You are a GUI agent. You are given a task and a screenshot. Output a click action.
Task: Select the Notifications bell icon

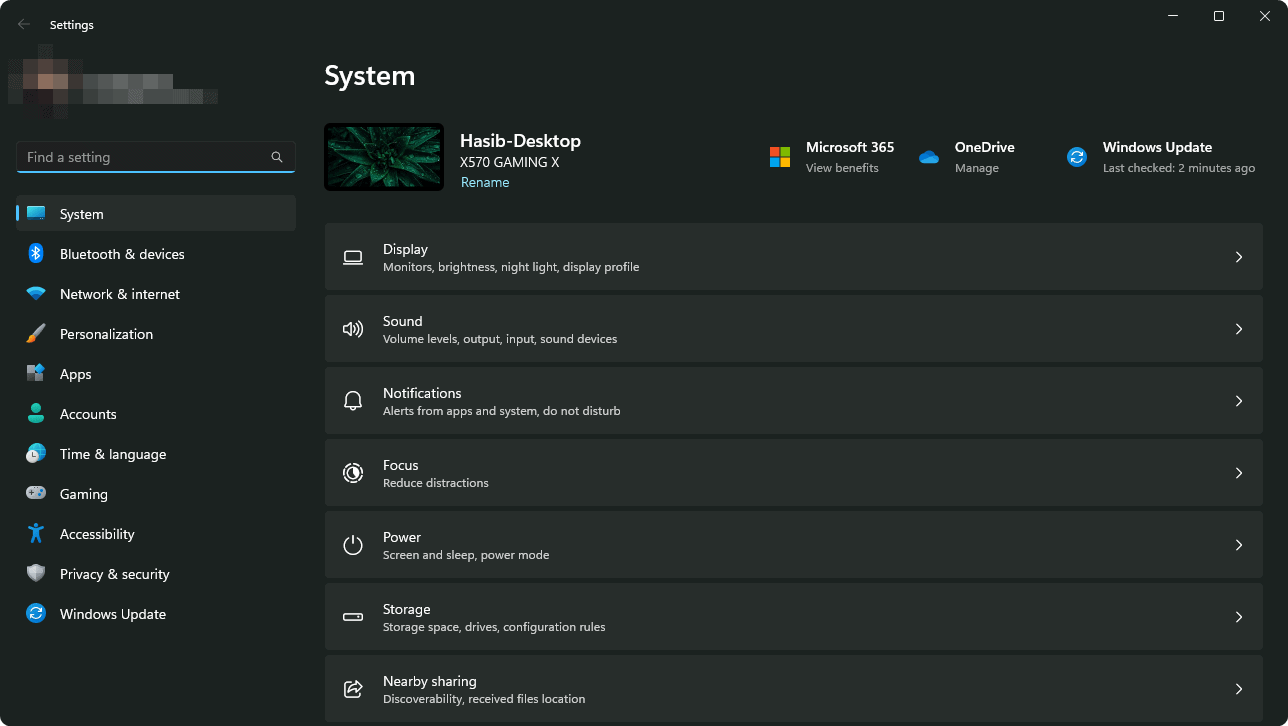click(x=353, y=400)
